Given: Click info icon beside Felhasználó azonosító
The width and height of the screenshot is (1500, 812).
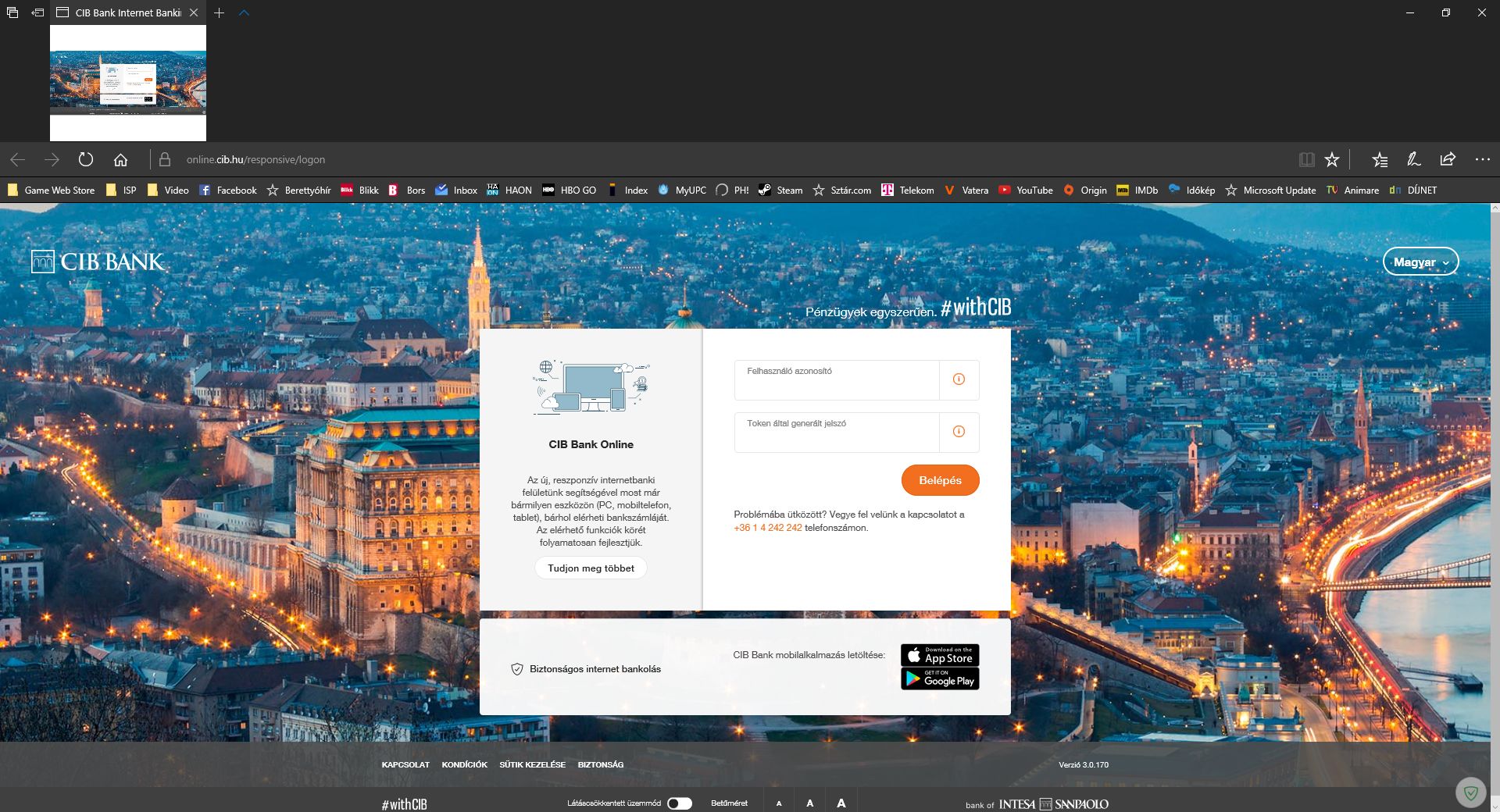Looking at the screenshot, I should 959,379.
